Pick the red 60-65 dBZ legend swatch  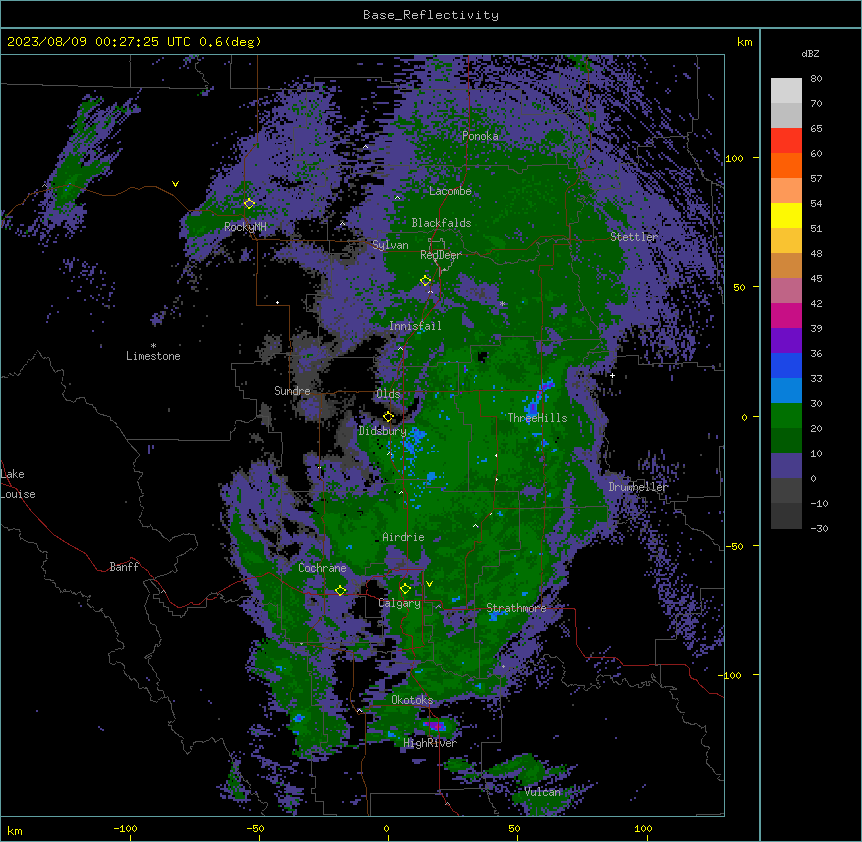tap(786, 141)
